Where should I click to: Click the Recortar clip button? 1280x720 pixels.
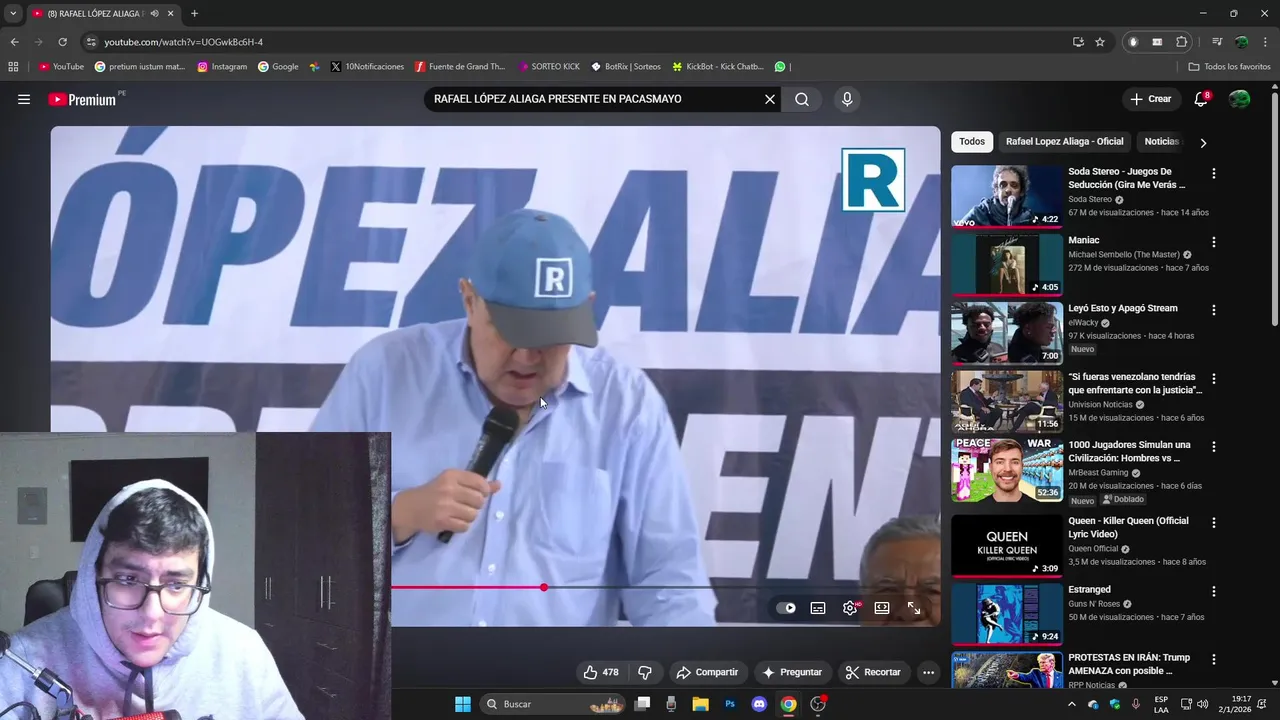pyautogui.click(x=873, y=672)
